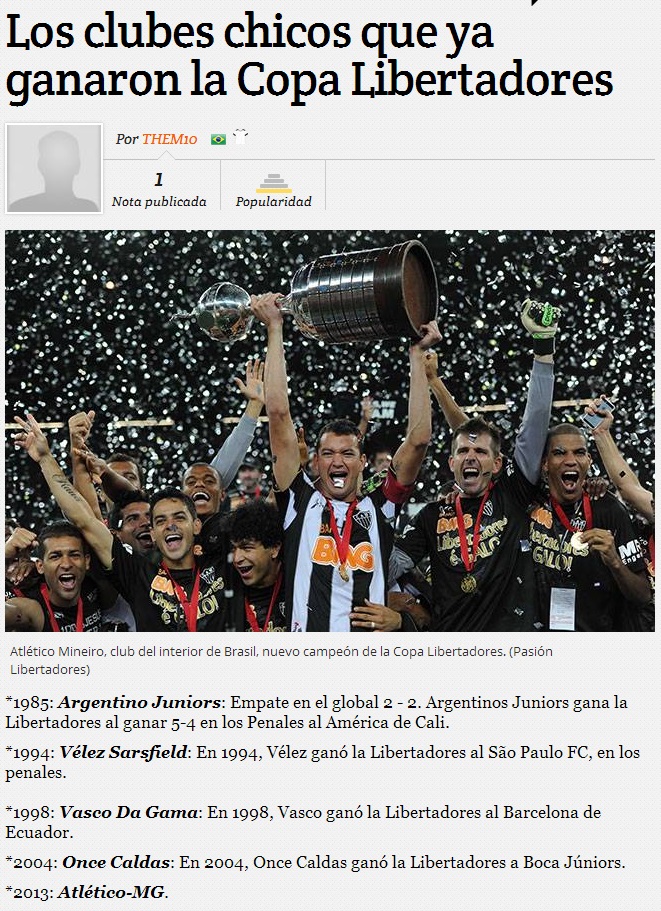
Task: Click the photo caption mentioning Pasión Libertadores
Action: (281, 660)
